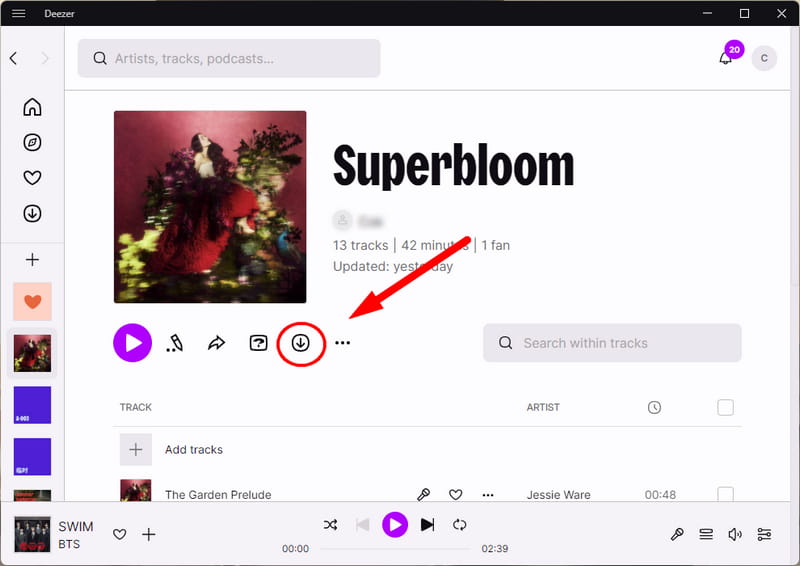Click the Superbloom playlist cover art
The width and height of the screenshot is (800, 566).
(x=210, y=207)
